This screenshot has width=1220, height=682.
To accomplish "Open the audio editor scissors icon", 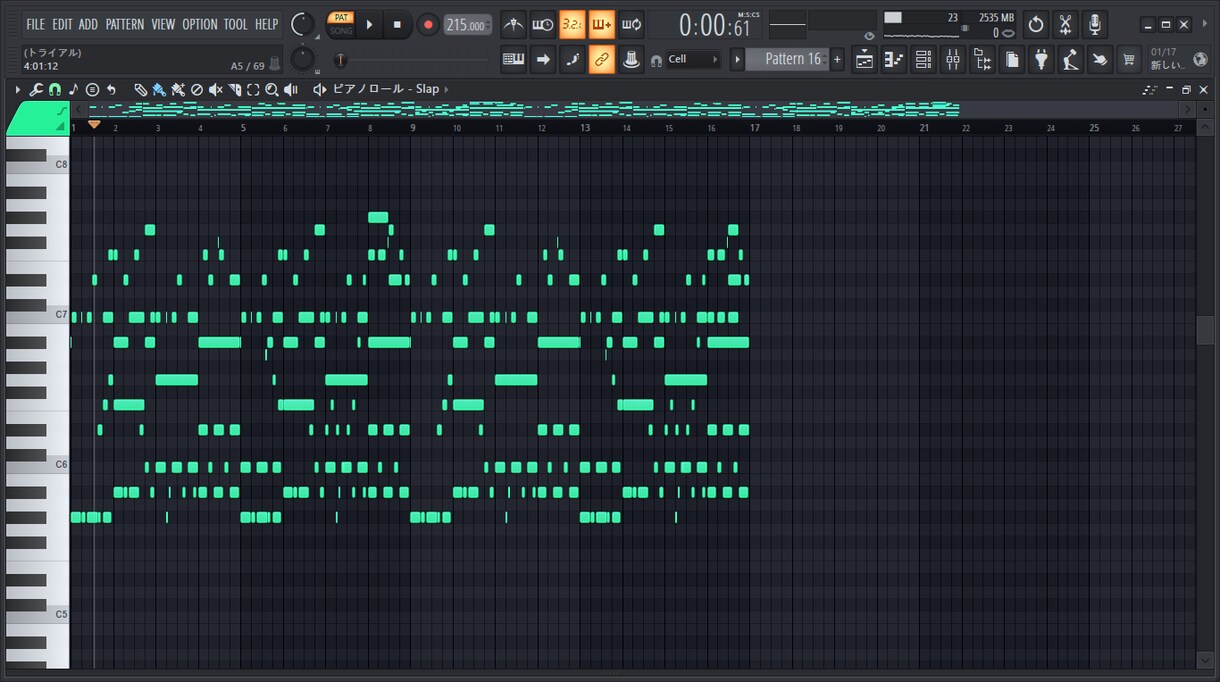I will 1066,24.
